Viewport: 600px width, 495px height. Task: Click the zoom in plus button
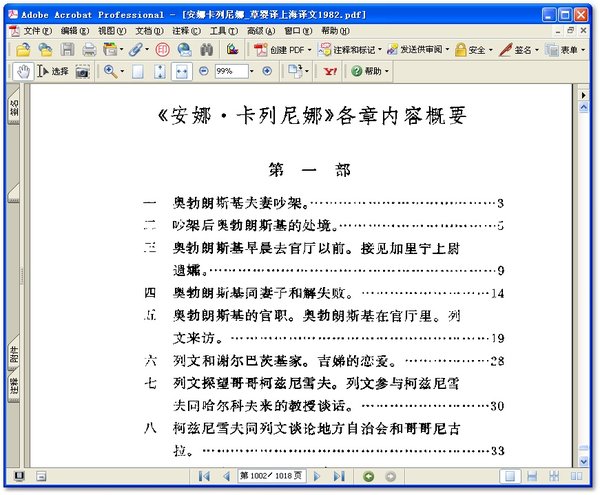pos(267,71)
